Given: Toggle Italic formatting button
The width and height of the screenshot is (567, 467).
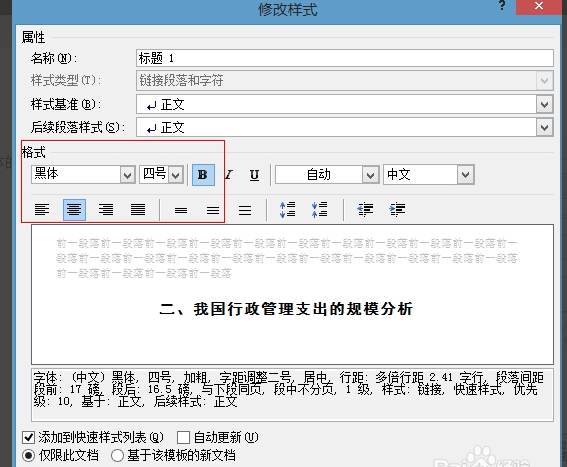Looking at the screenshot, I should tap(229, 175).
